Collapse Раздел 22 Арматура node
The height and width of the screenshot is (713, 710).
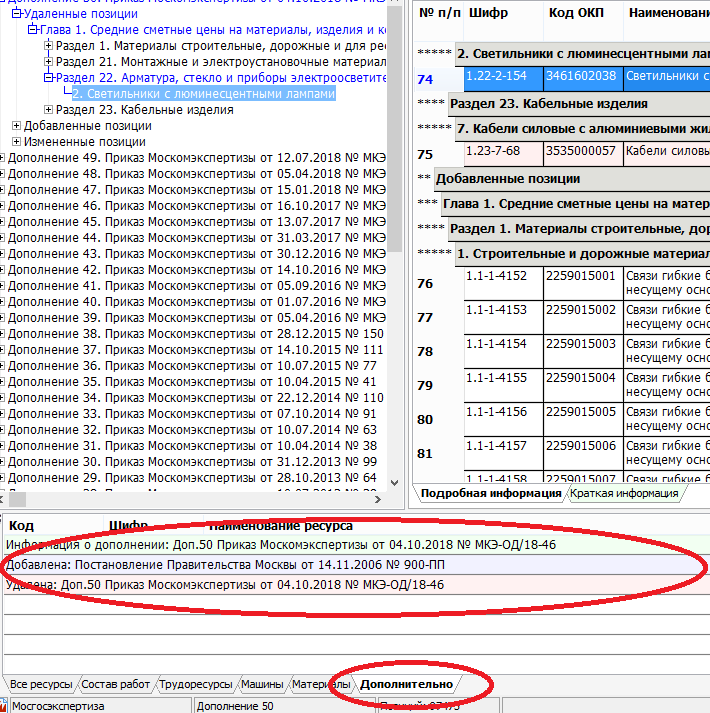(x=48, y=78)
